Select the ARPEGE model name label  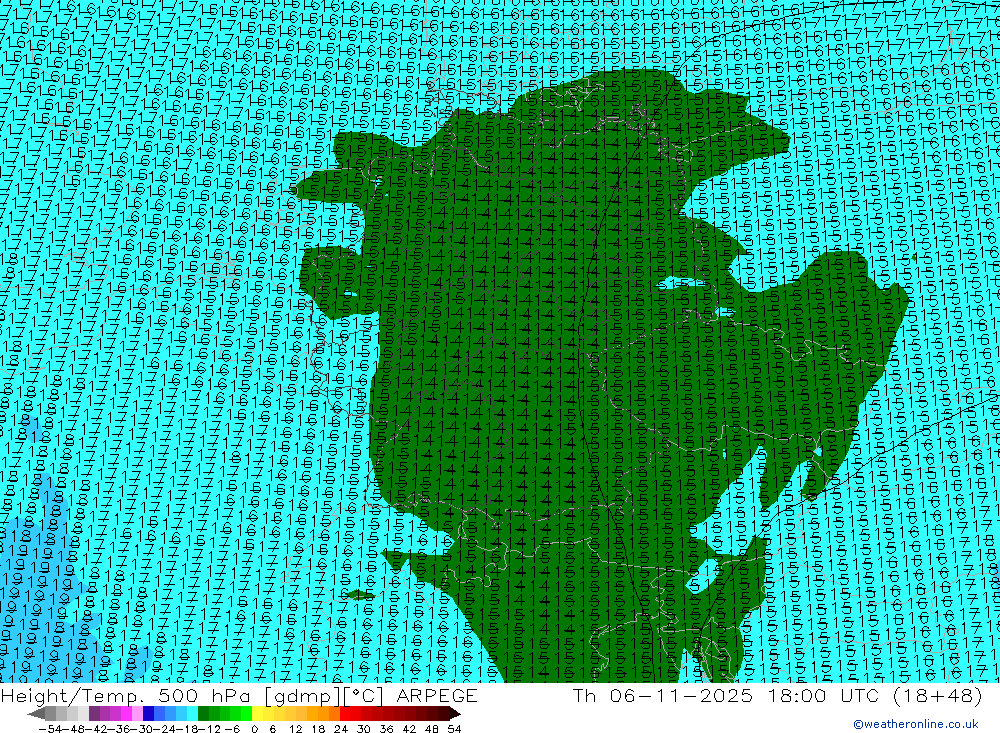click(437, 695)
